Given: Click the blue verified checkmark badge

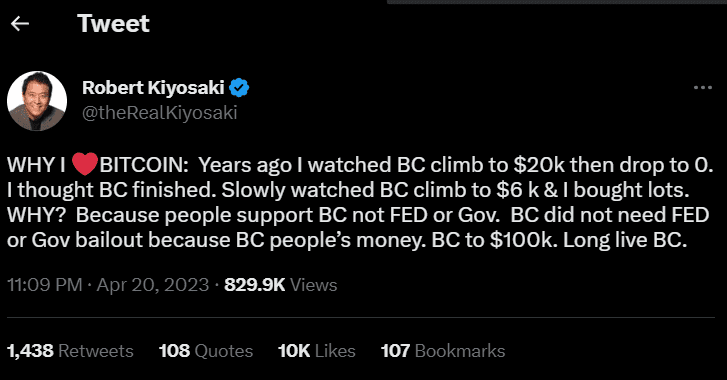Looking at the screenshot, I should coord(239,88).
